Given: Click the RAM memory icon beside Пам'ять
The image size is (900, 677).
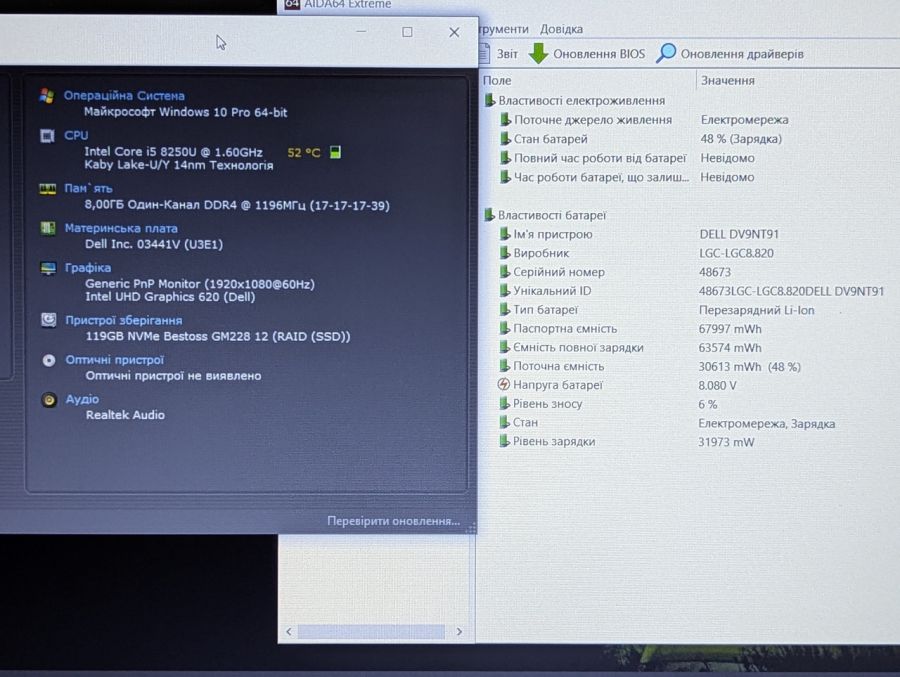Looking at the screenshot, I should [47, 188].
